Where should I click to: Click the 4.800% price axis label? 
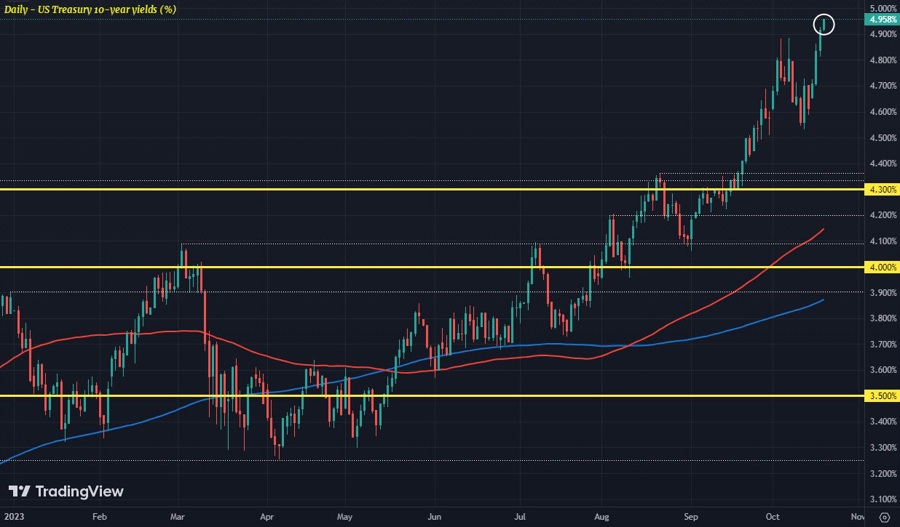(x=883, y=60)
